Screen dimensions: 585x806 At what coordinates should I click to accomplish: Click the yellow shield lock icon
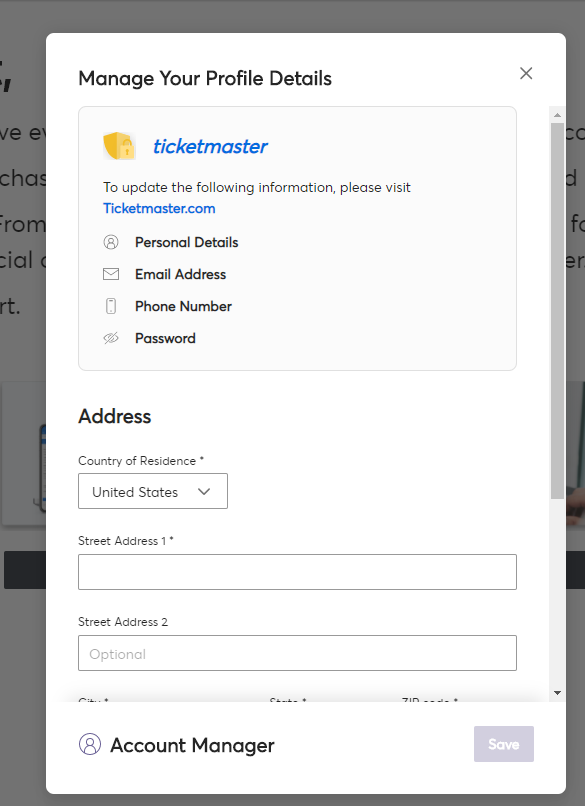pyautogui.click(x=119, y=146)
